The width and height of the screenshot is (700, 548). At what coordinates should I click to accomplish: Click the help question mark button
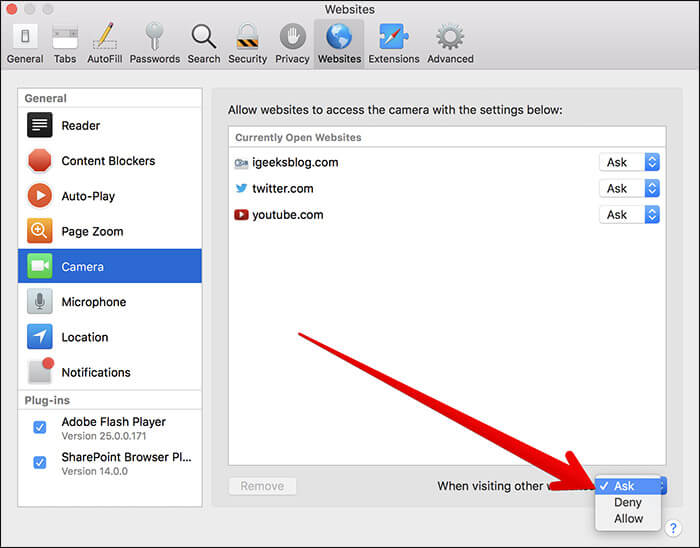673,528
